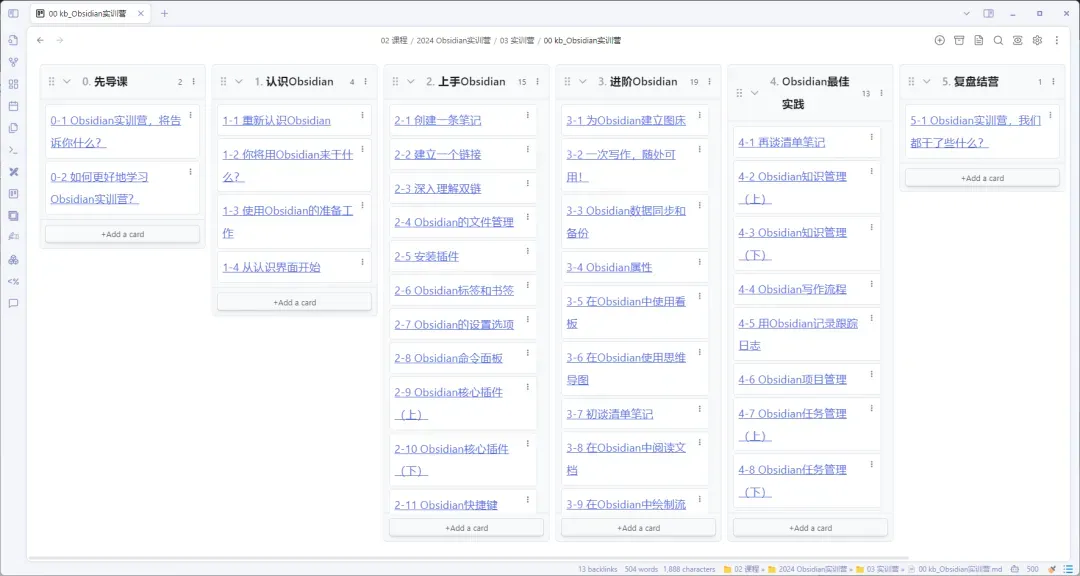Open the tab list dropdown chevron
Viewport: 1080px width, 576px height.
[x=966, y=13]
